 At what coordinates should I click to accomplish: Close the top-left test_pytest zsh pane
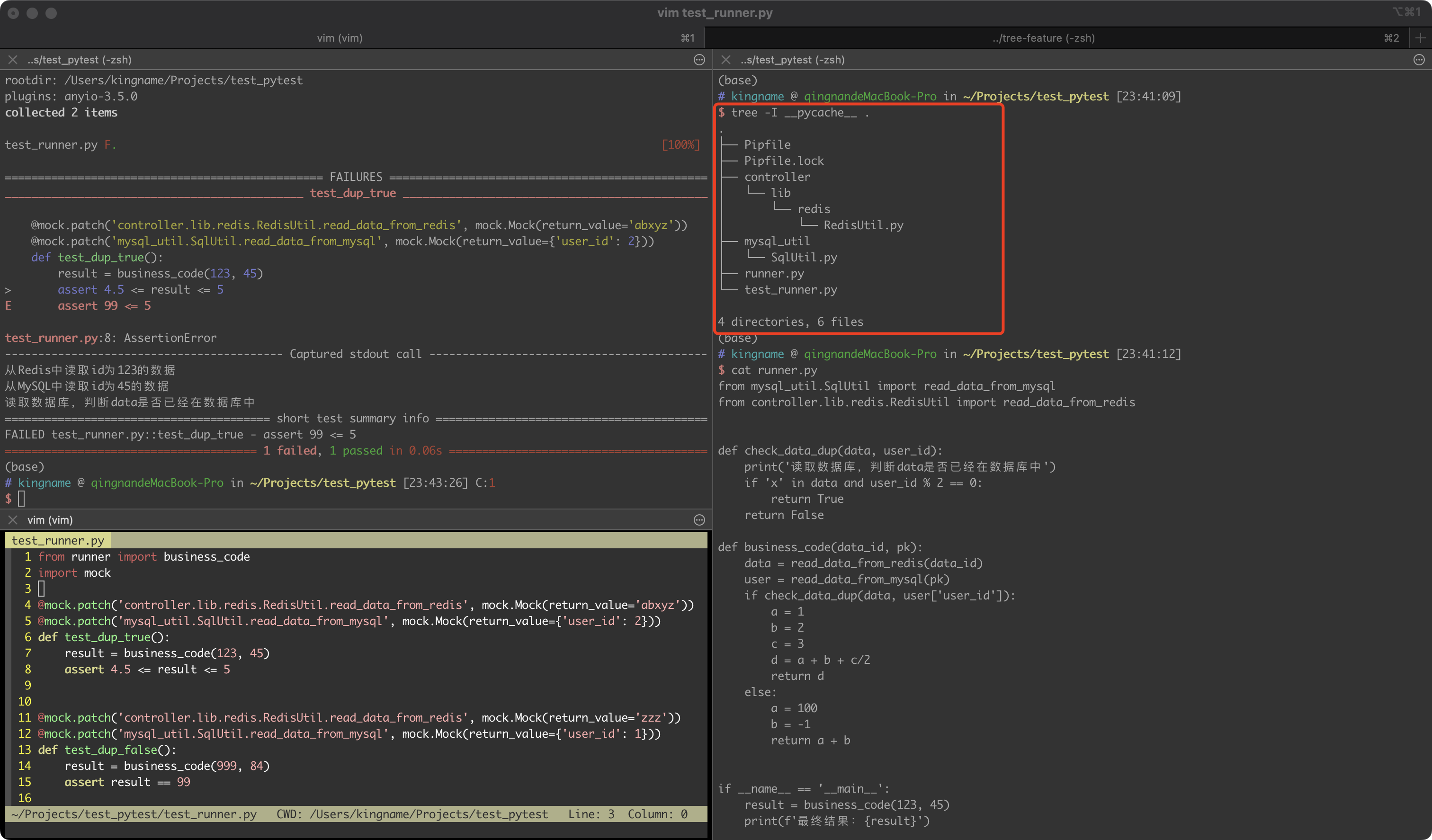pyautogui.click(x=12, y=60)
